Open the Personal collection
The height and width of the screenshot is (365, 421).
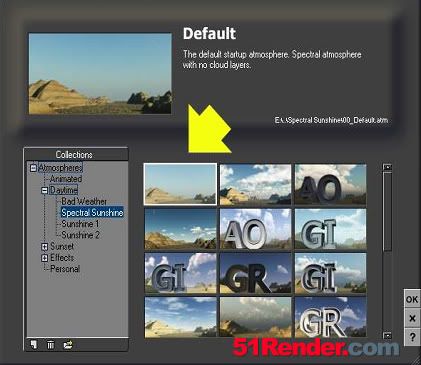pos(65,269)
